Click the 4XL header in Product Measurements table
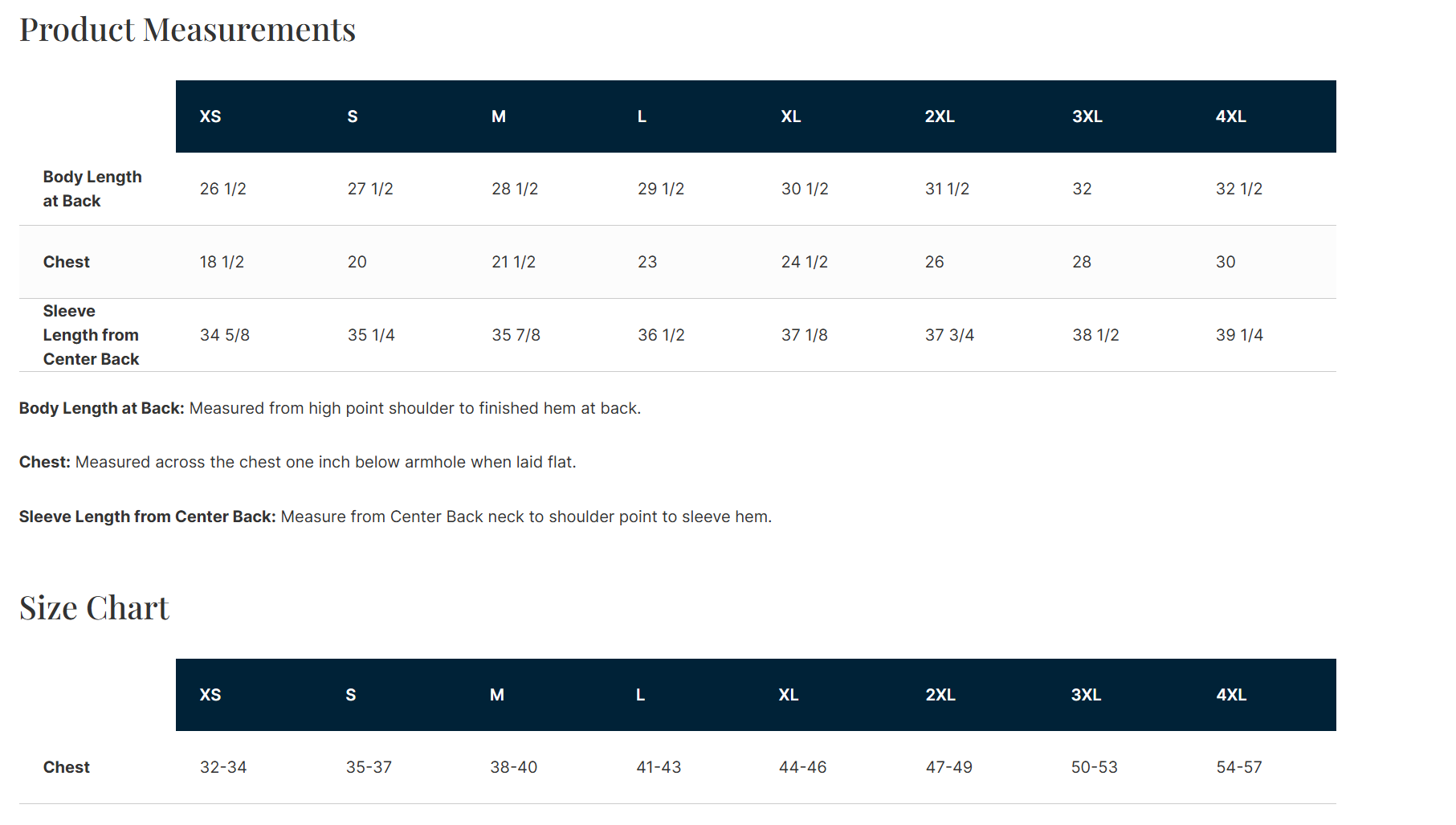1456x825 pixels. coord(1230,116)
